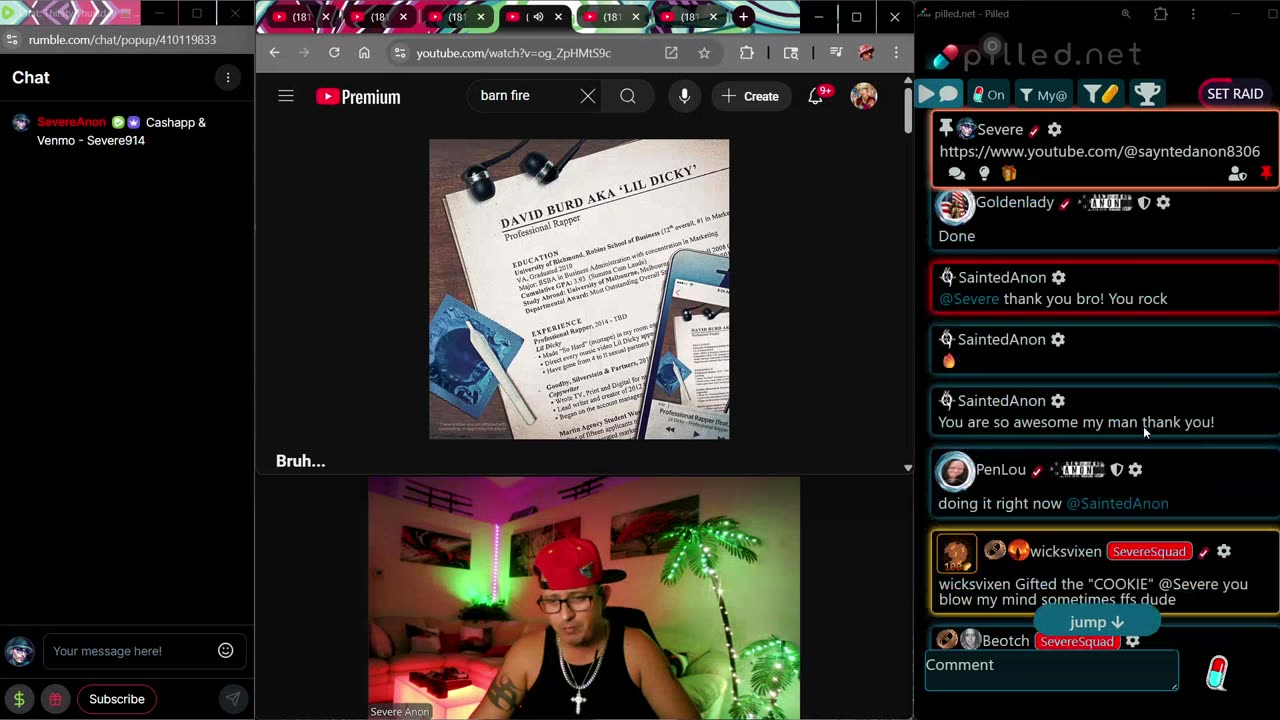Click the SET RAID button

coord(1235,93)
